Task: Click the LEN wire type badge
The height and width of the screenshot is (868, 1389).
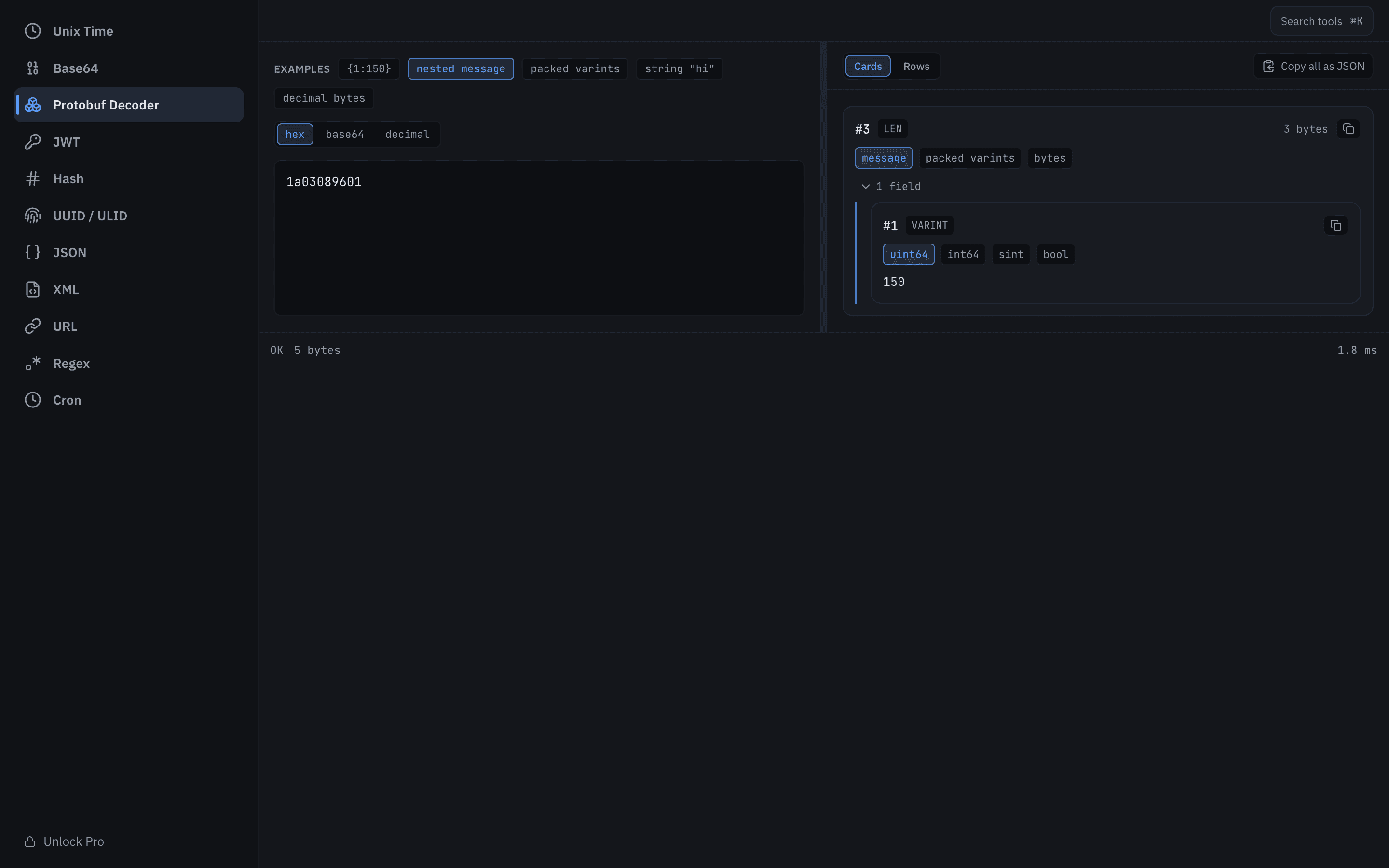Action: pyautogui.click(x=892, y=129)
